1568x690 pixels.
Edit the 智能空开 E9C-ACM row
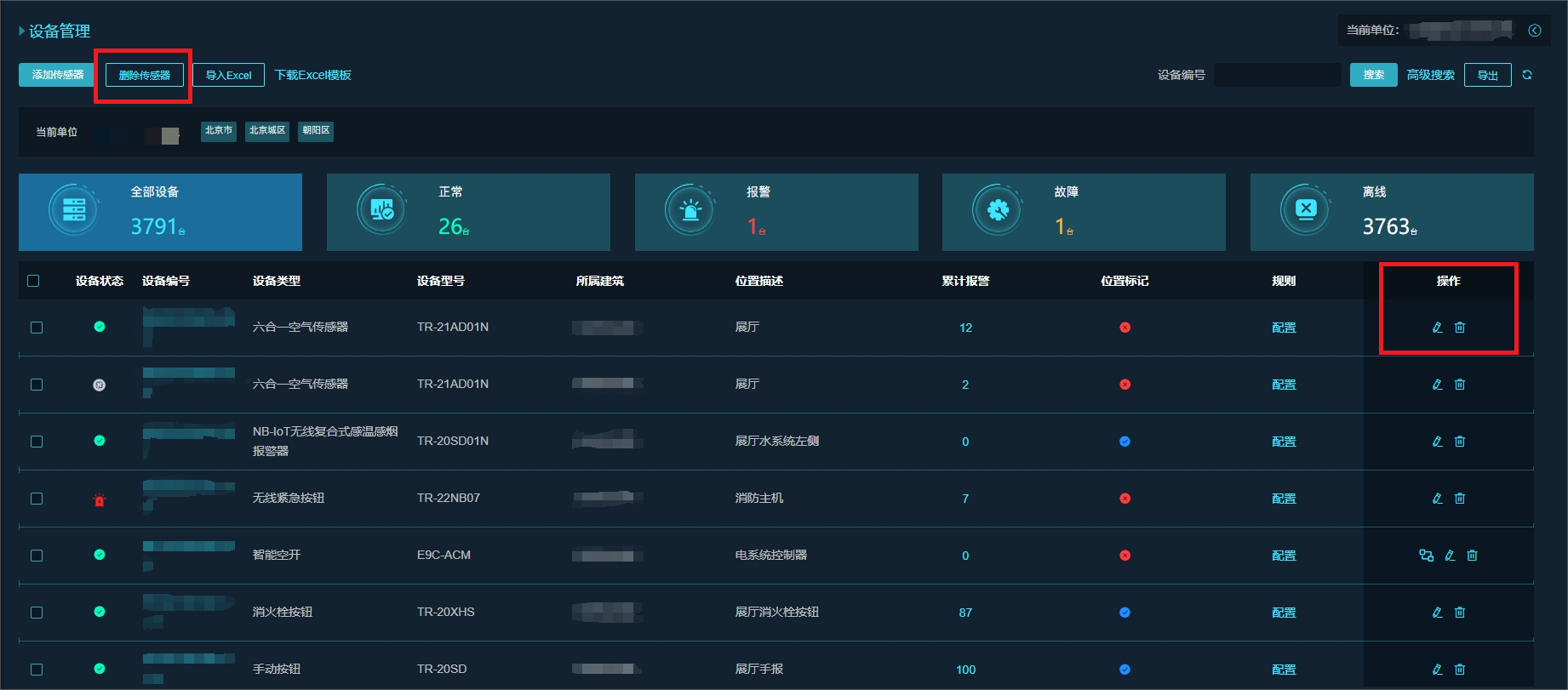(1450, 556)
